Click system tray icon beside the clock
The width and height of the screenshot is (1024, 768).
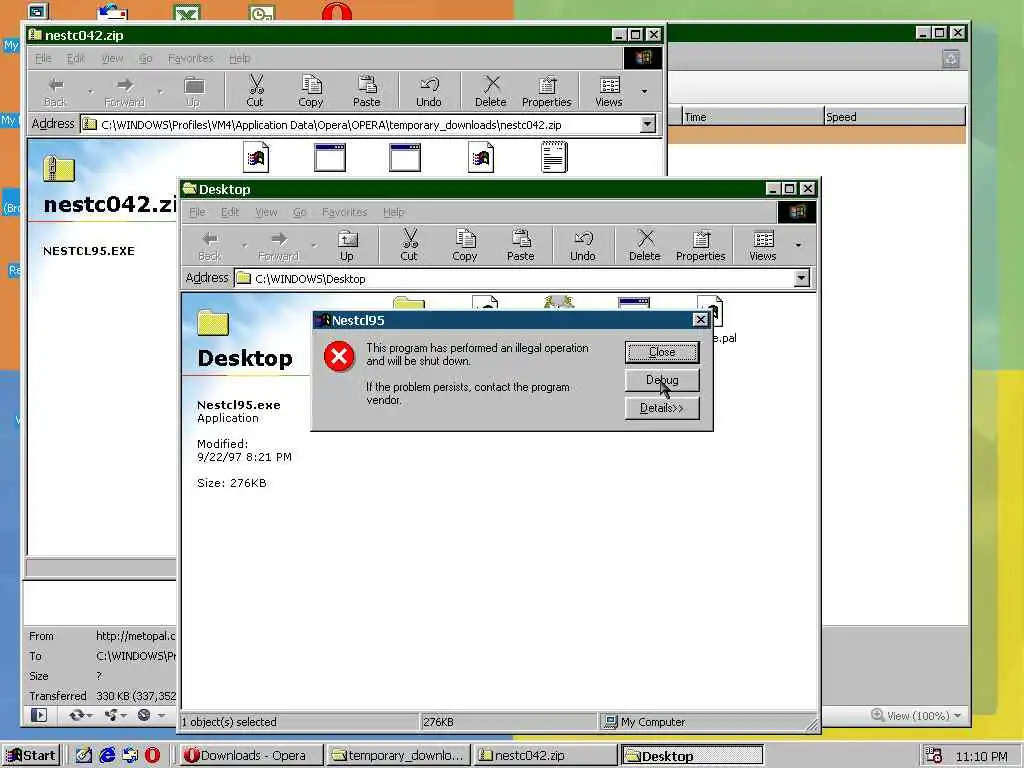coord(935,756)
